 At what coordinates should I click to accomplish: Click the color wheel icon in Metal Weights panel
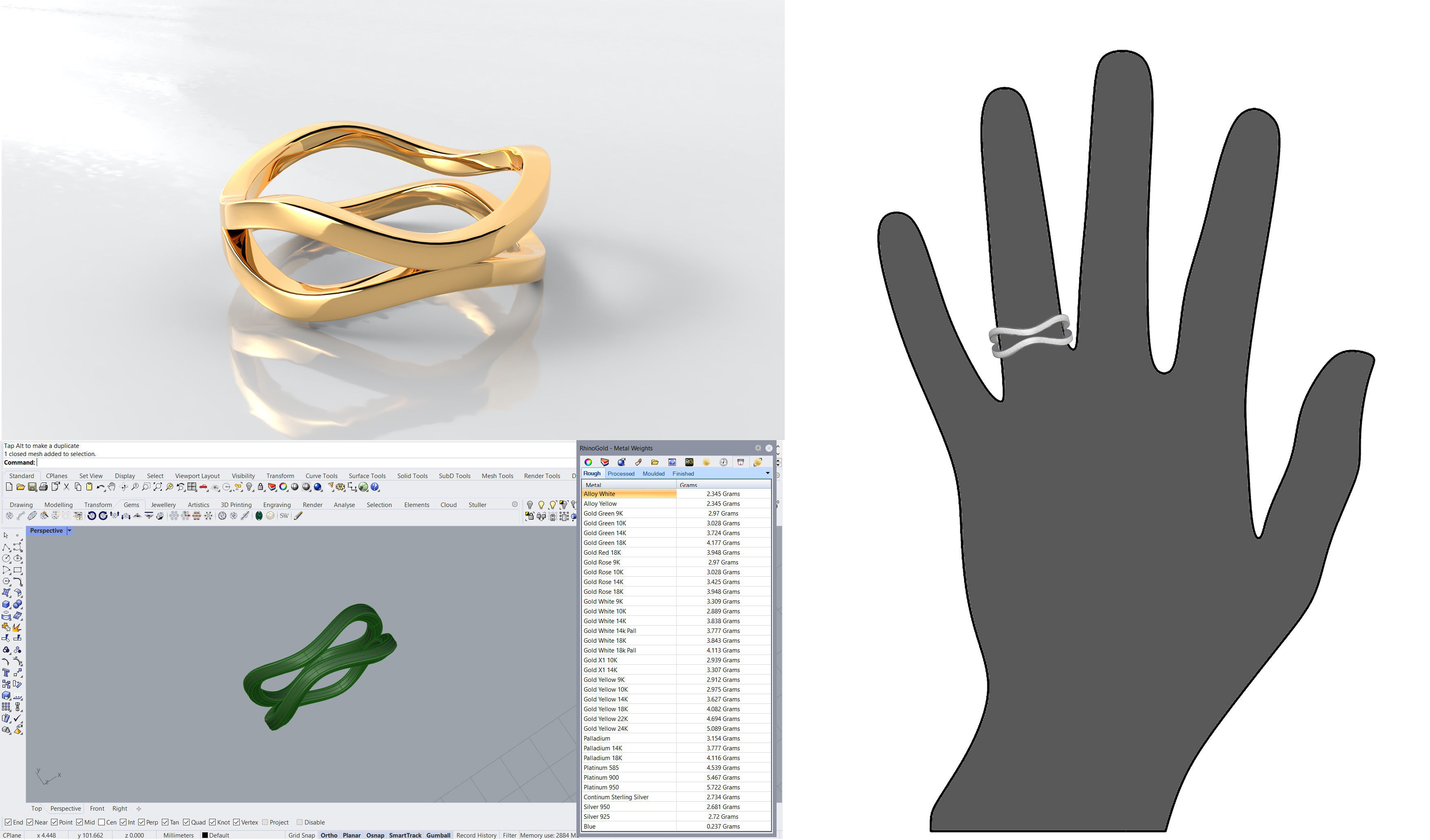589,462
